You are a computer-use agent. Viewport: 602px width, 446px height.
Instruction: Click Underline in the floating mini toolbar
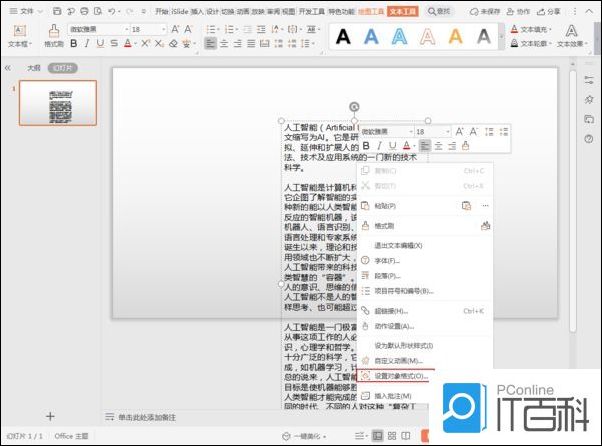coord(394,146)
